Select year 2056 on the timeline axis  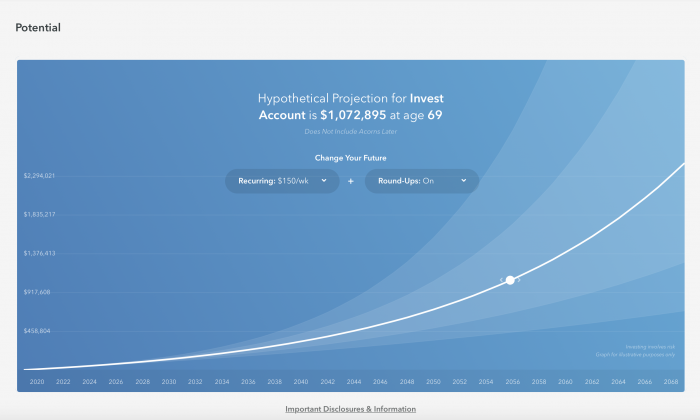tap(512, 382)
